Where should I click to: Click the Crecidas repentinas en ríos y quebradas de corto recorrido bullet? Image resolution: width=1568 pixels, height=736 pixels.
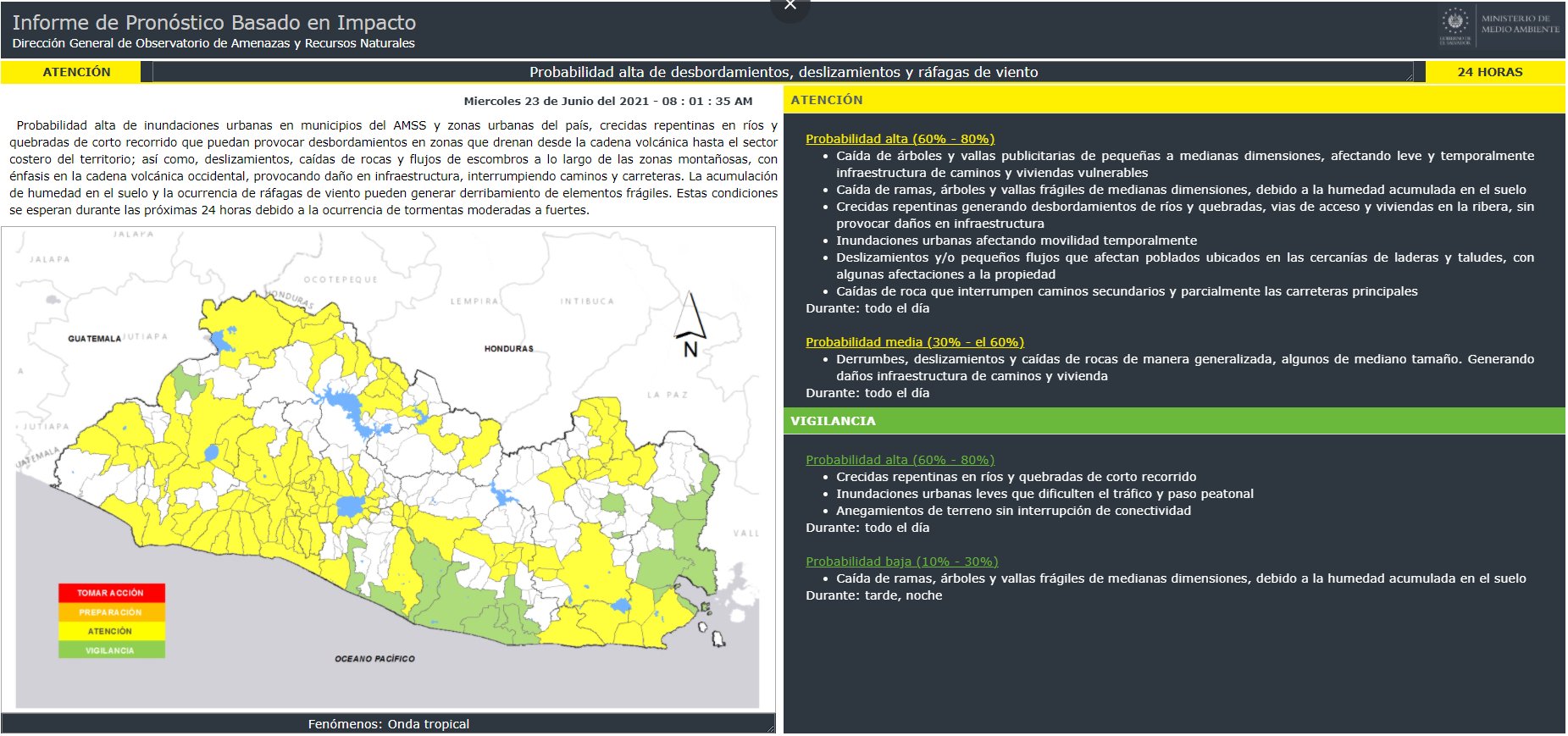(x=1017, y=477)
